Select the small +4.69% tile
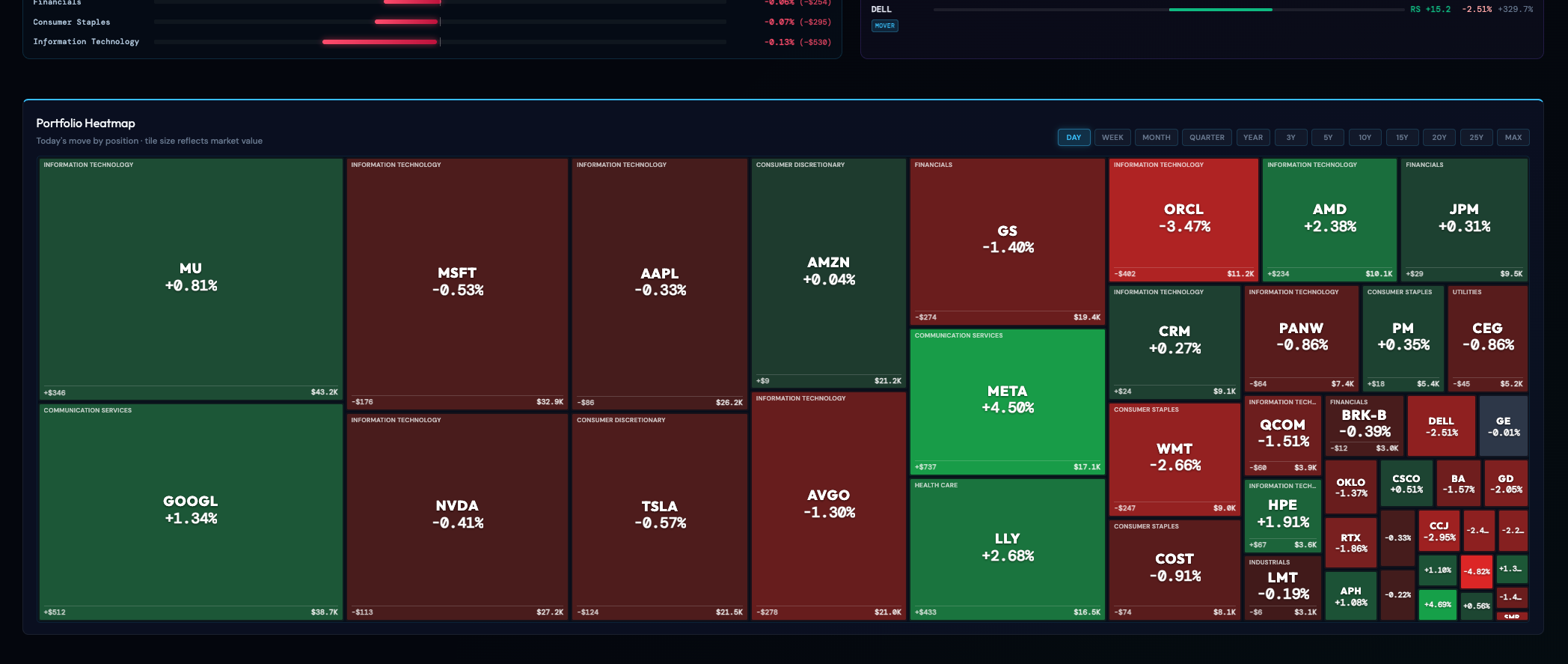1568x664 pixels. pyautogui.click(x=1437, y=605)
